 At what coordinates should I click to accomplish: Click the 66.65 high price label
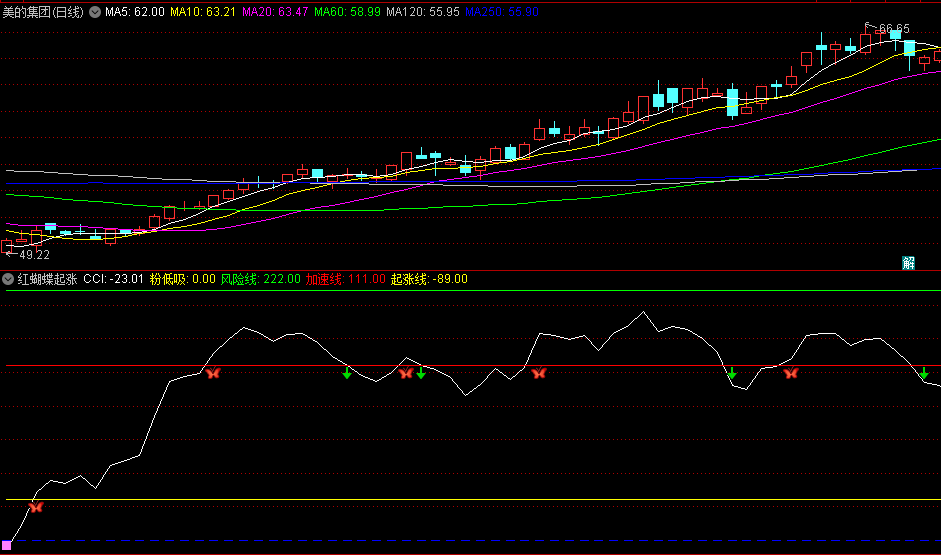tap(894, 29)
